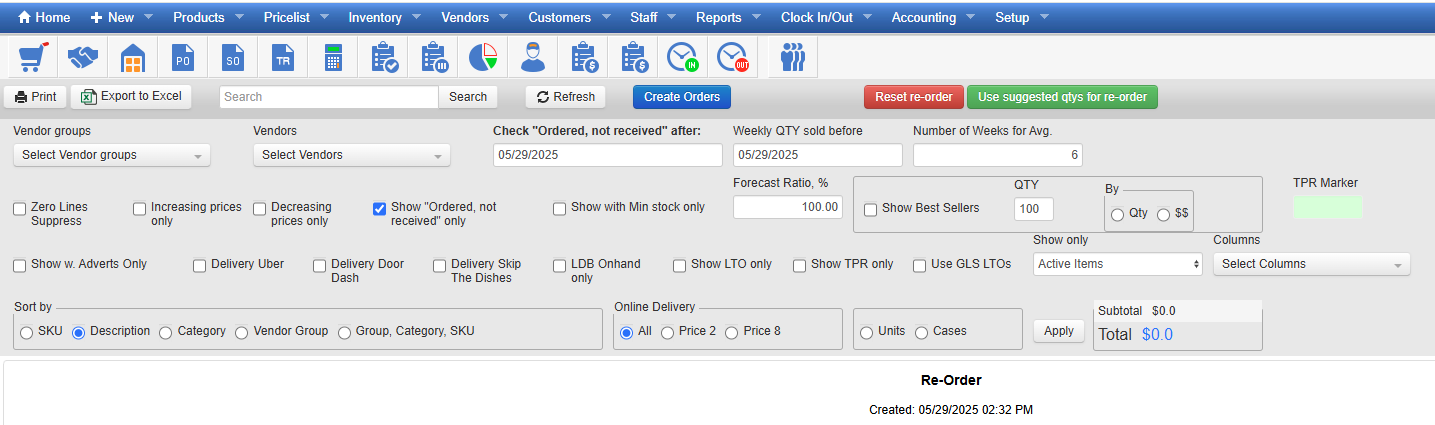Open the Pricelist menu
This screenshot has height=425, width=1435.
296,17
